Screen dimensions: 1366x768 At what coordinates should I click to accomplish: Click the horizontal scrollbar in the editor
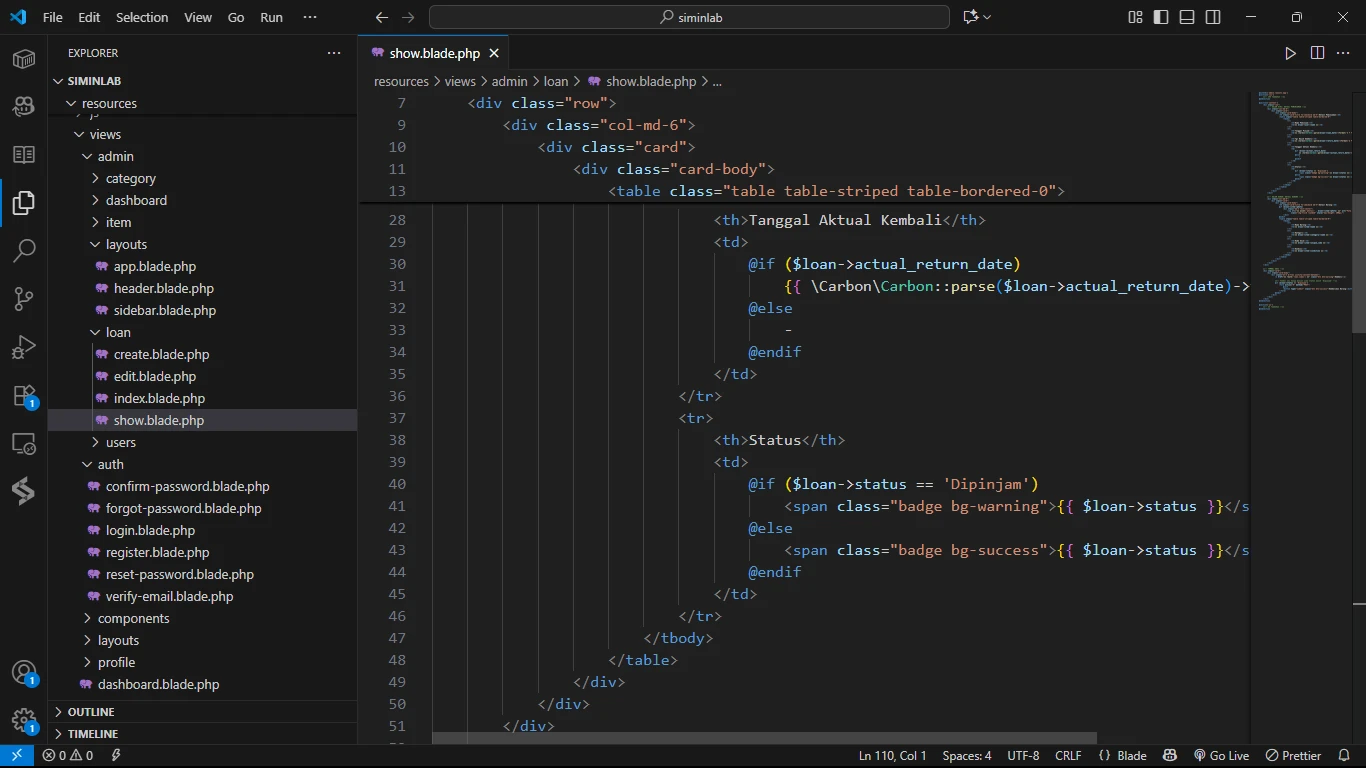[764, 738]
